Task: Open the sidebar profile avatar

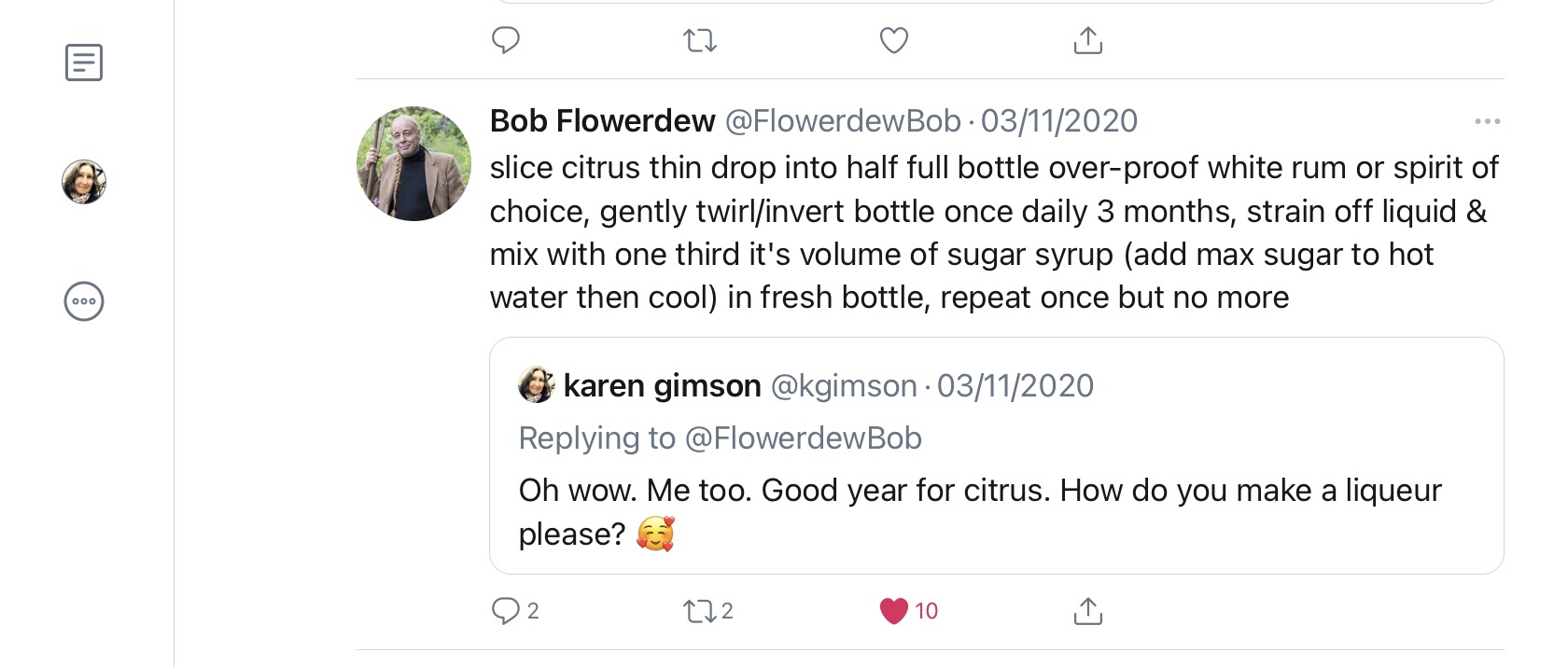Action: 84,182
